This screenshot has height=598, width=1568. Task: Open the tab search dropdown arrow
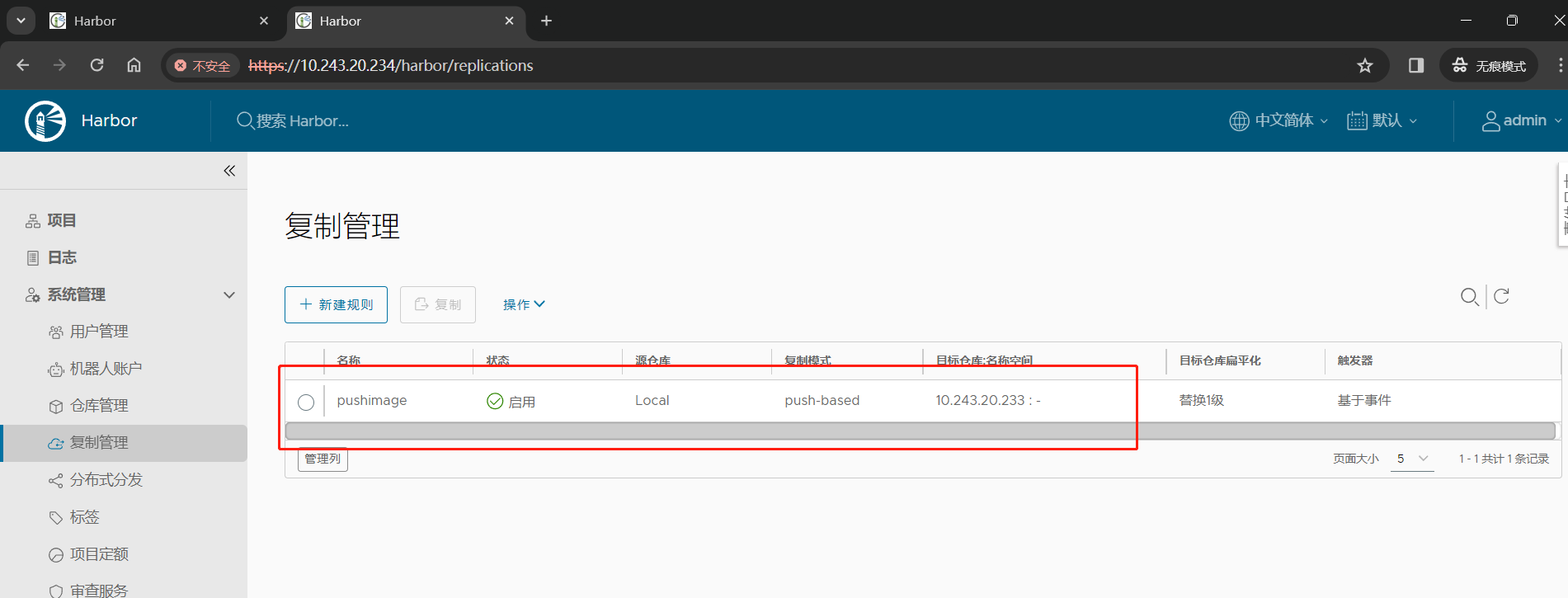click(x=21, y=21)
